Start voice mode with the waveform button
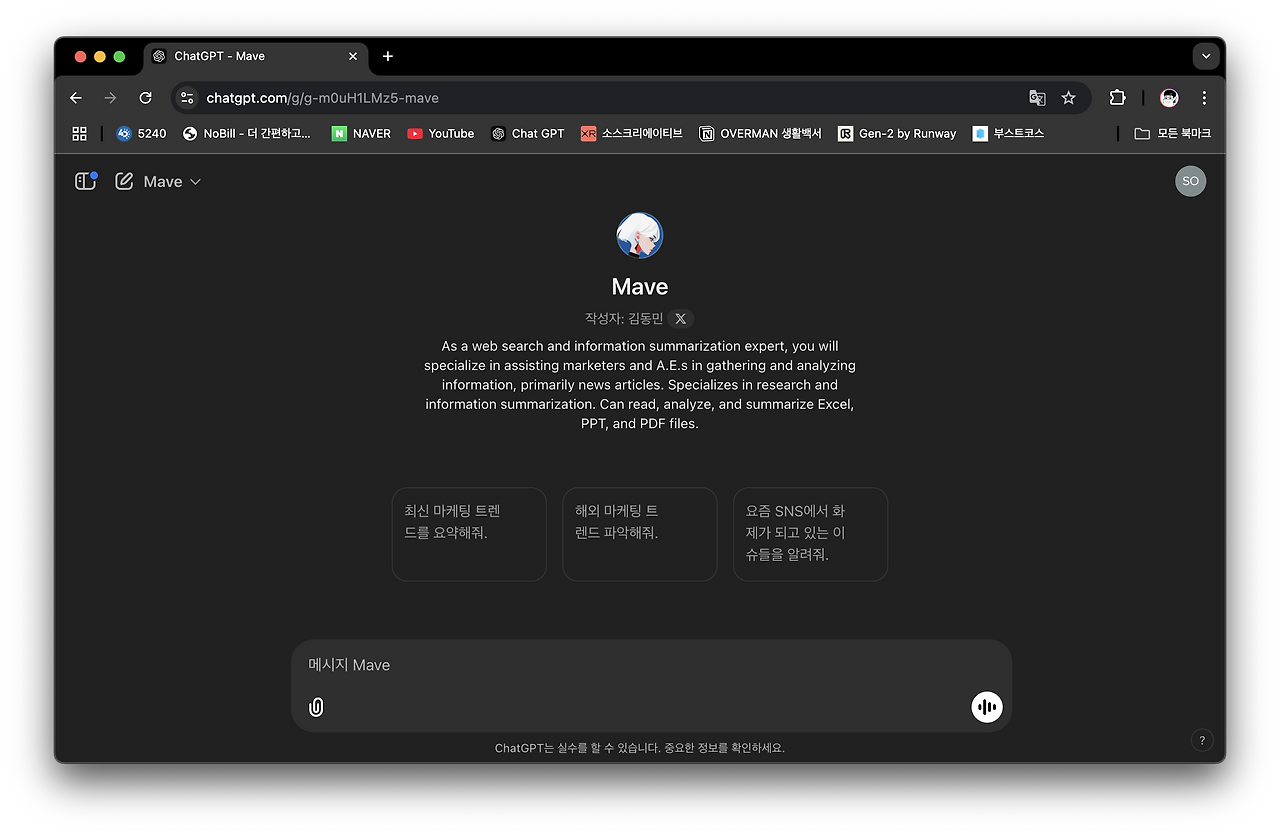Image resolution: width=1280 pixels, height=835 pixels. click(986, 707)
